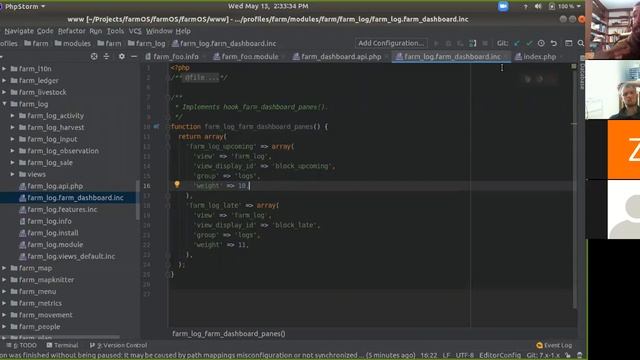Image resolution: width=640 pixels, height=360 pixels.
Task: Click the farm_log breadcrumb in navigation bar
Action: [x=147, y=43]
